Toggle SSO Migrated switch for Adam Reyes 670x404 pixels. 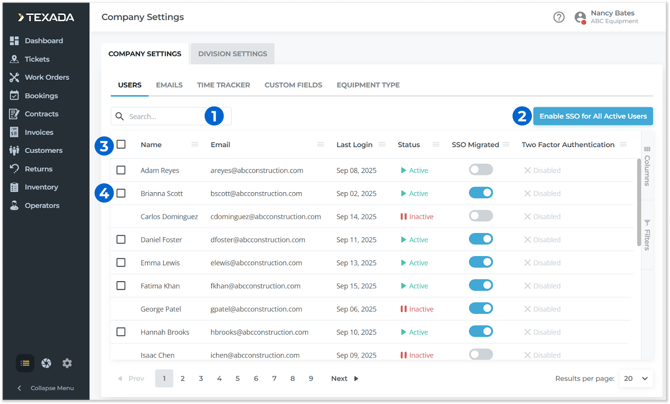pyautogui.click(x=481, y=170)
